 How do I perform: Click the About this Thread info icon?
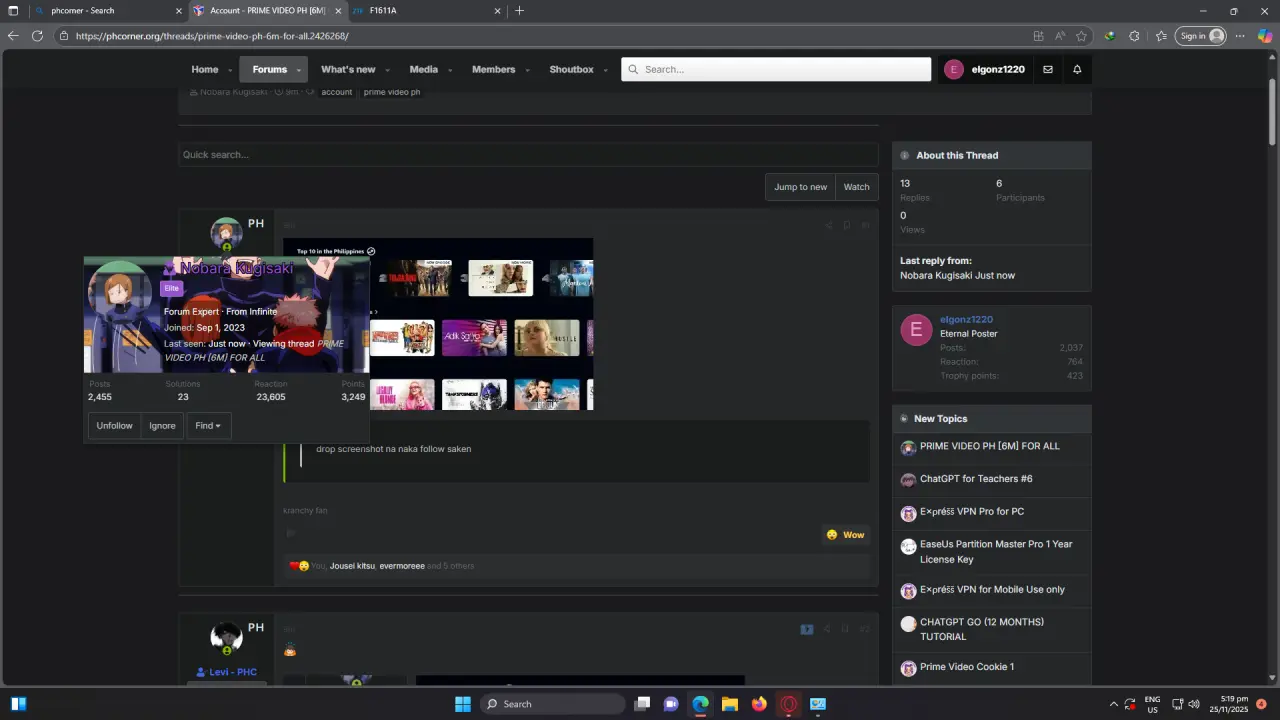coord(904,155)
